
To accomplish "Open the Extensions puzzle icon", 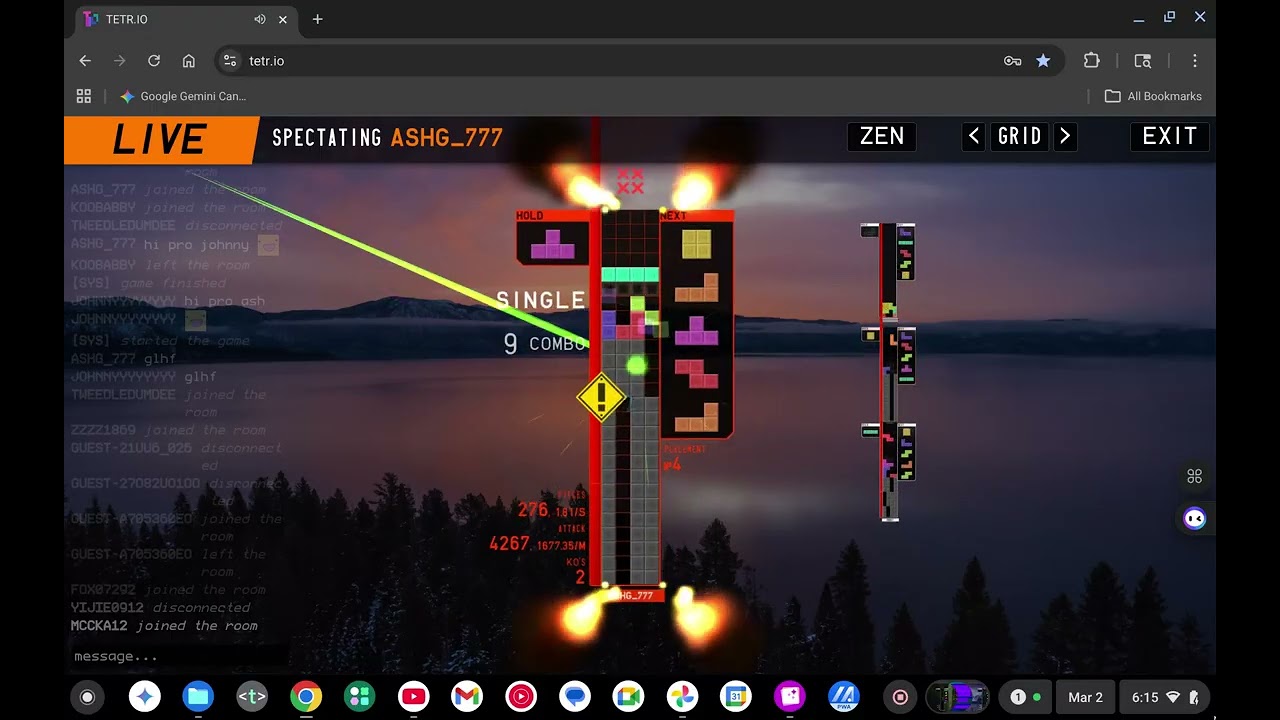I will pos(1091,61).
